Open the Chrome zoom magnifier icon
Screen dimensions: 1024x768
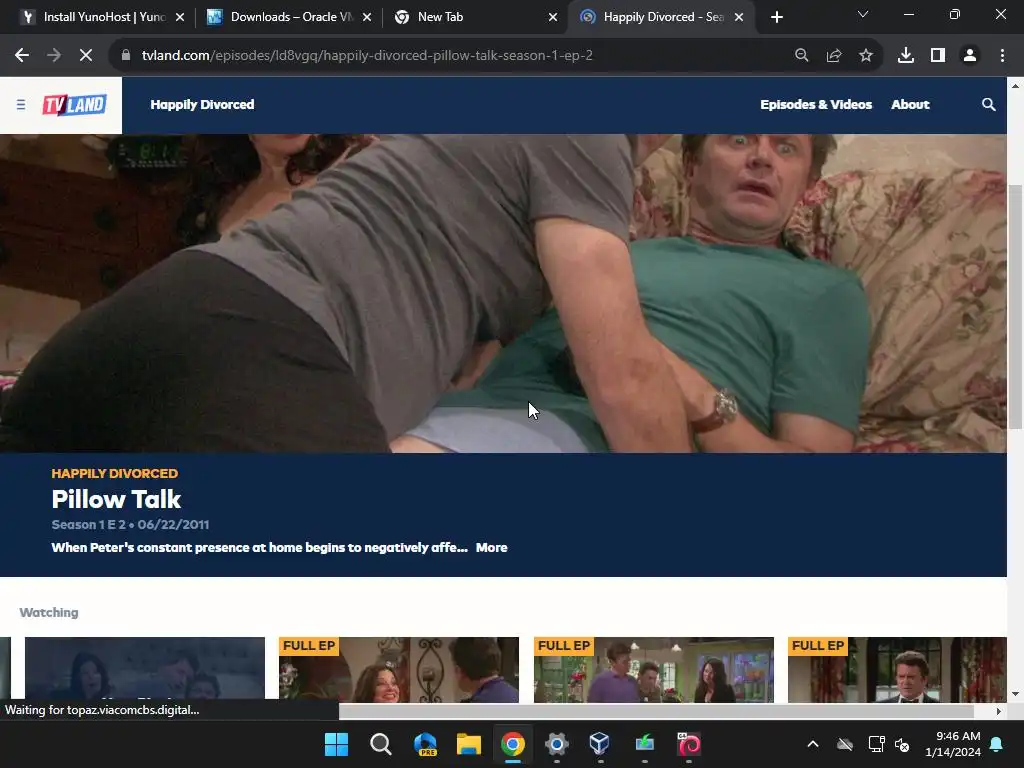pos(801,56)
